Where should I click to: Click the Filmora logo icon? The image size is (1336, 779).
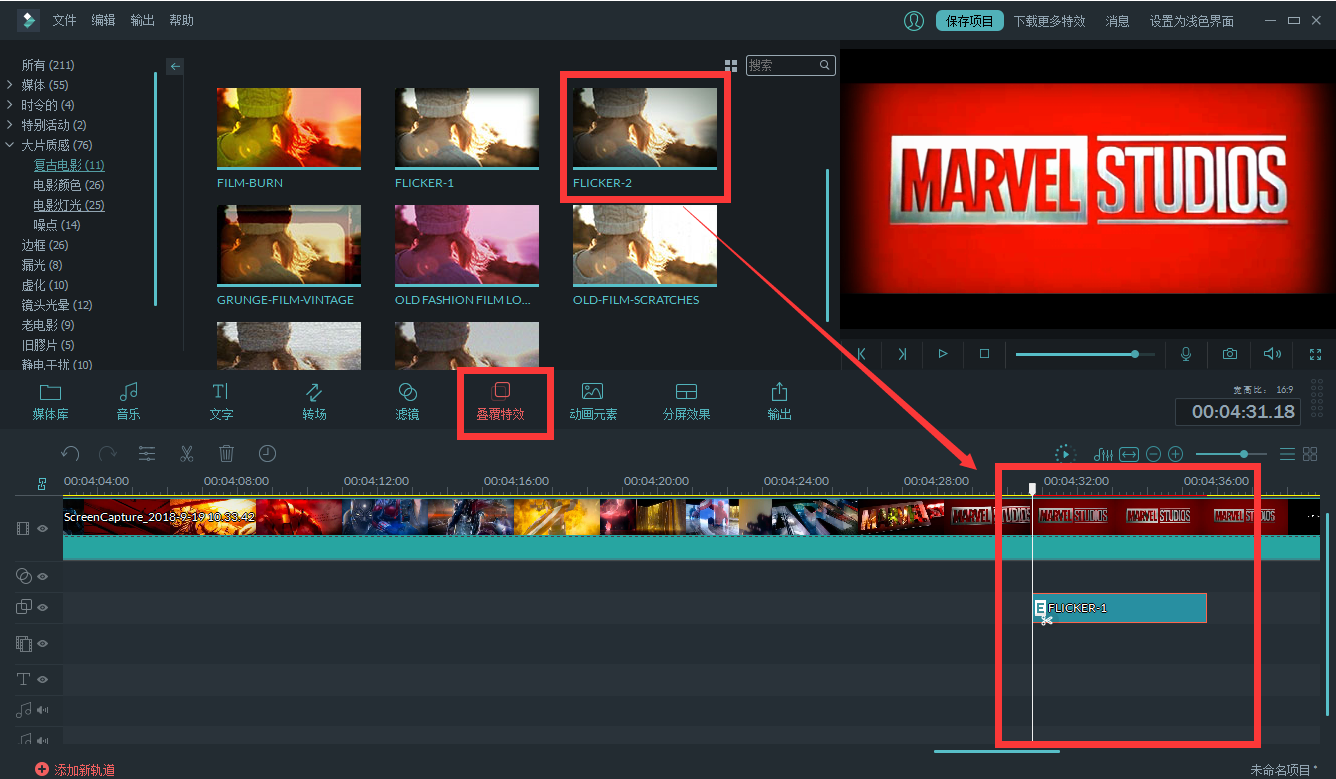[28, 20]
